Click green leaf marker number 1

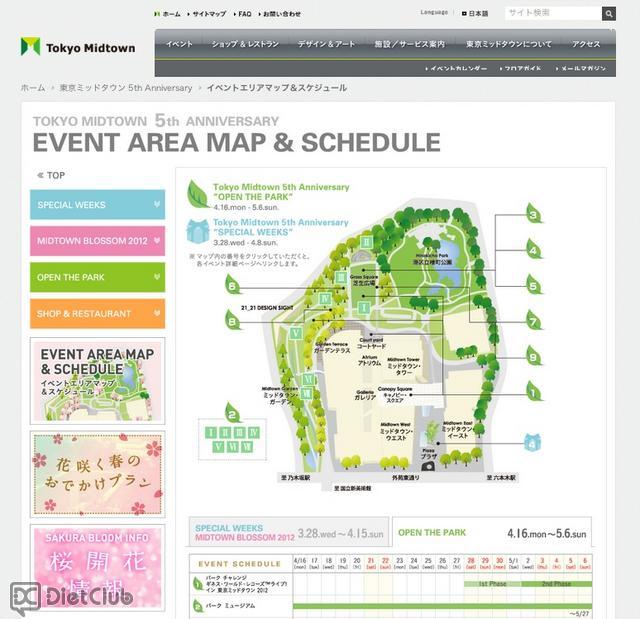tap(534, 392)
